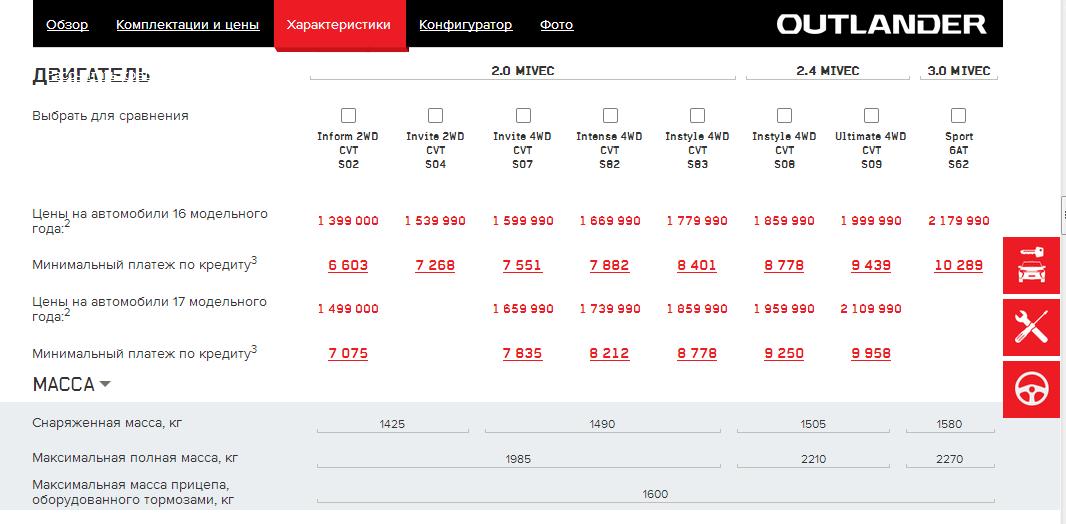
Task: Open credit payment link 6 603
Action: (x=348, y=265)
